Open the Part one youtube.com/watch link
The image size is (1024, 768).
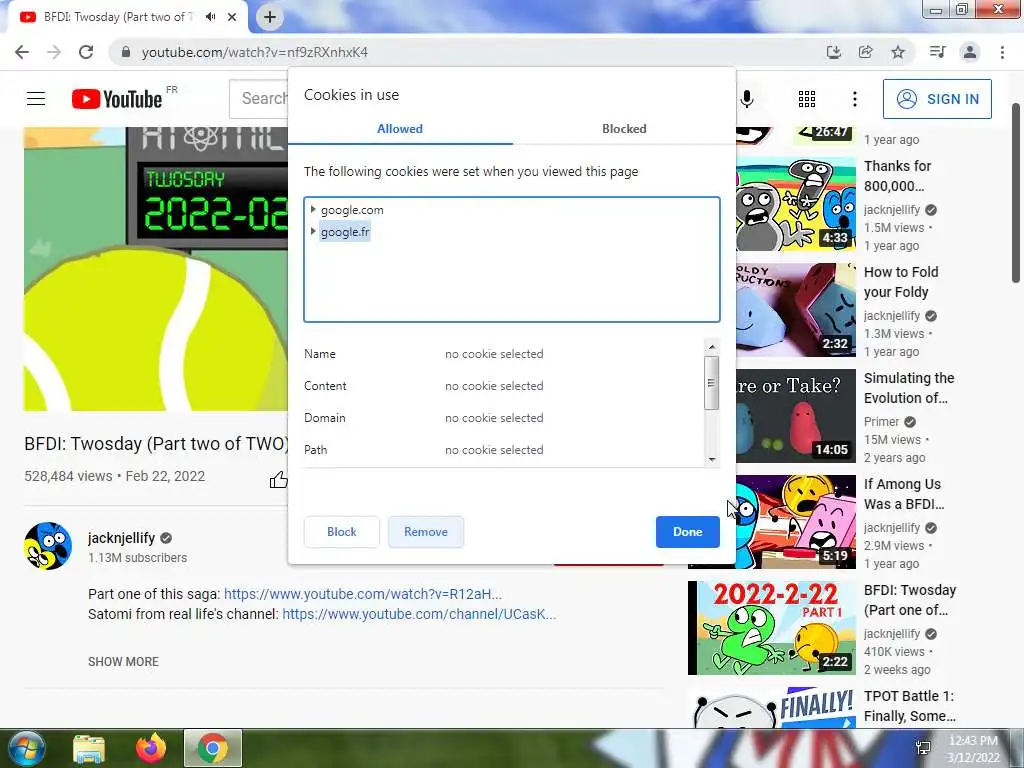362,594
